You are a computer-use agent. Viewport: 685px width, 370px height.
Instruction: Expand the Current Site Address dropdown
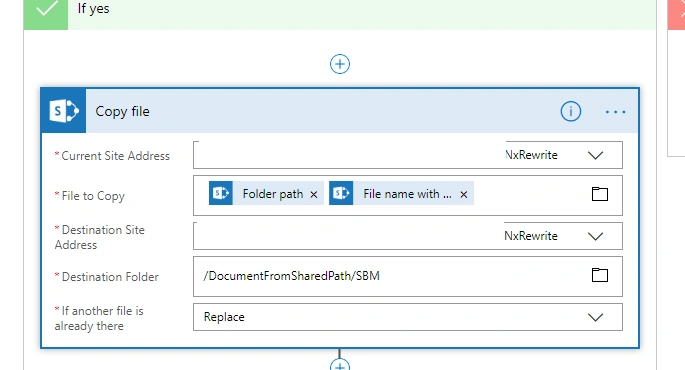point(595,155)
